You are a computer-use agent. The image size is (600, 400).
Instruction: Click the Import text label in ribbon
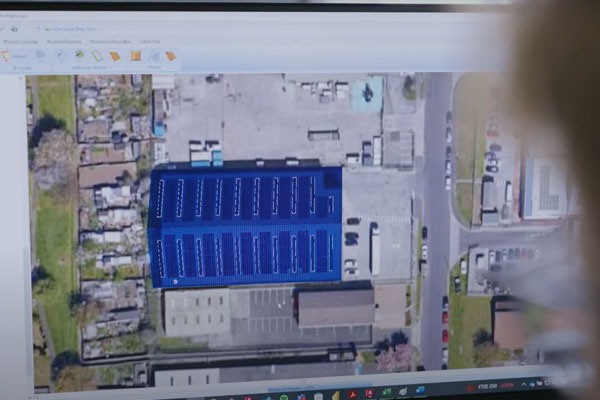20,56
